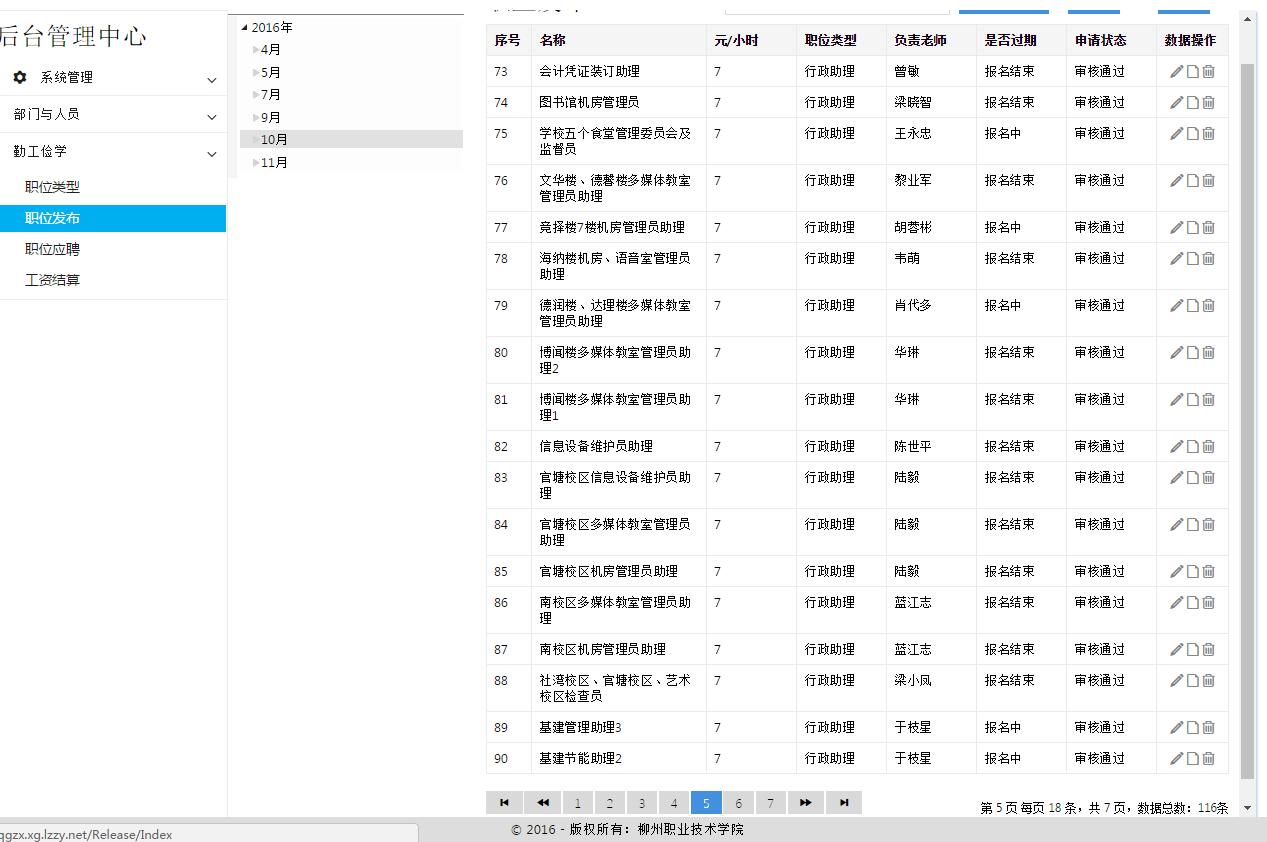Image resolution: width=1267 pixels, height=842 pixels.
Task: Go to last page using pagination arrow
Action: tap(844, 802)
